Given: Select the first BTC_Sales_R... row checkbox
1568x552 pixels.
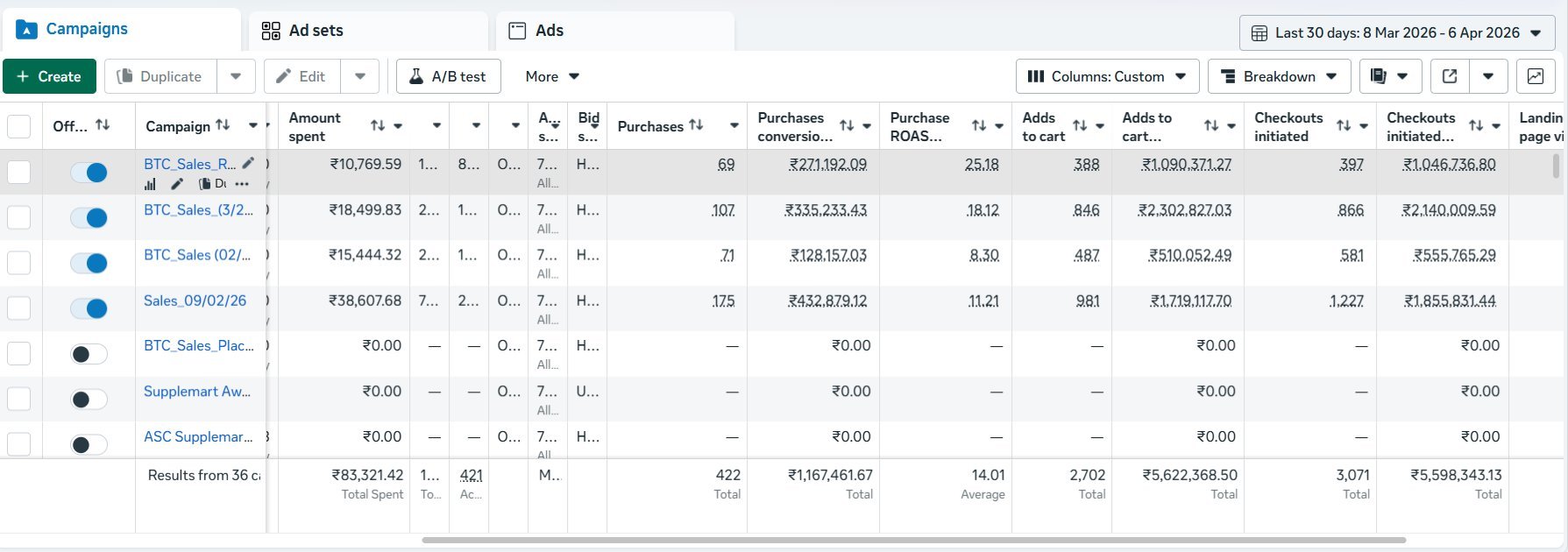Looking at the screenshot, I should click(18, 172).
